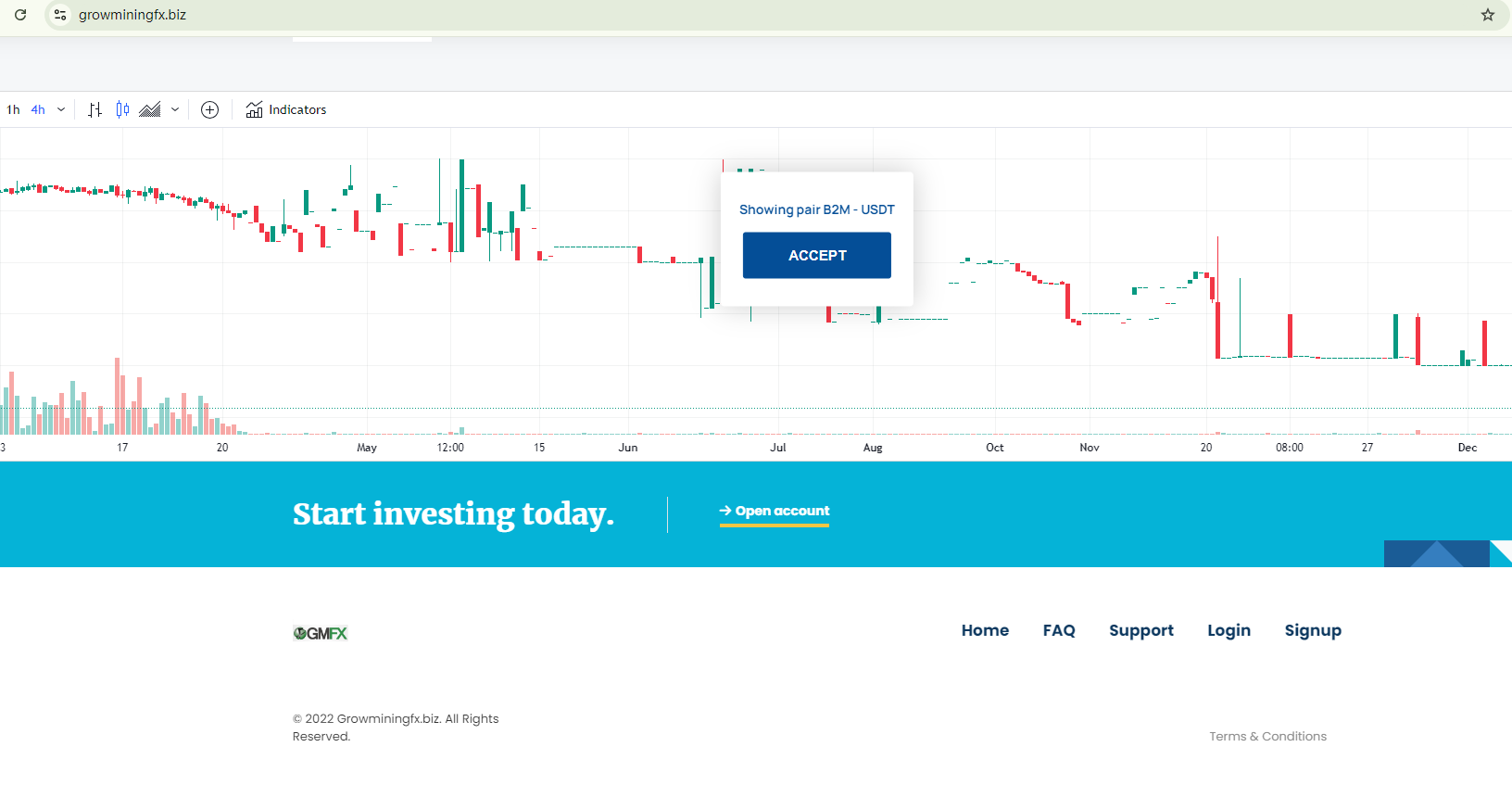
Task: Click the 'Jul' label on the time axis
Action: (778, 448)
